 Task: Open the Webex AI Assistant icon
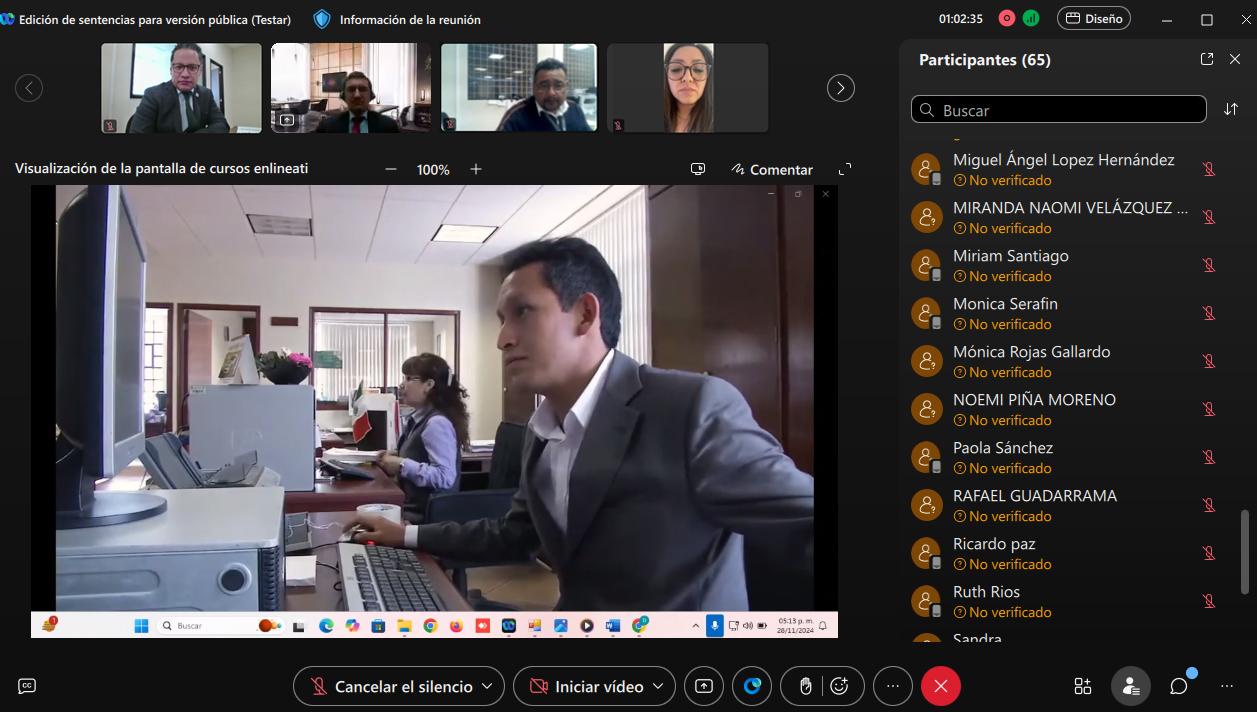(x=752, y=686)
